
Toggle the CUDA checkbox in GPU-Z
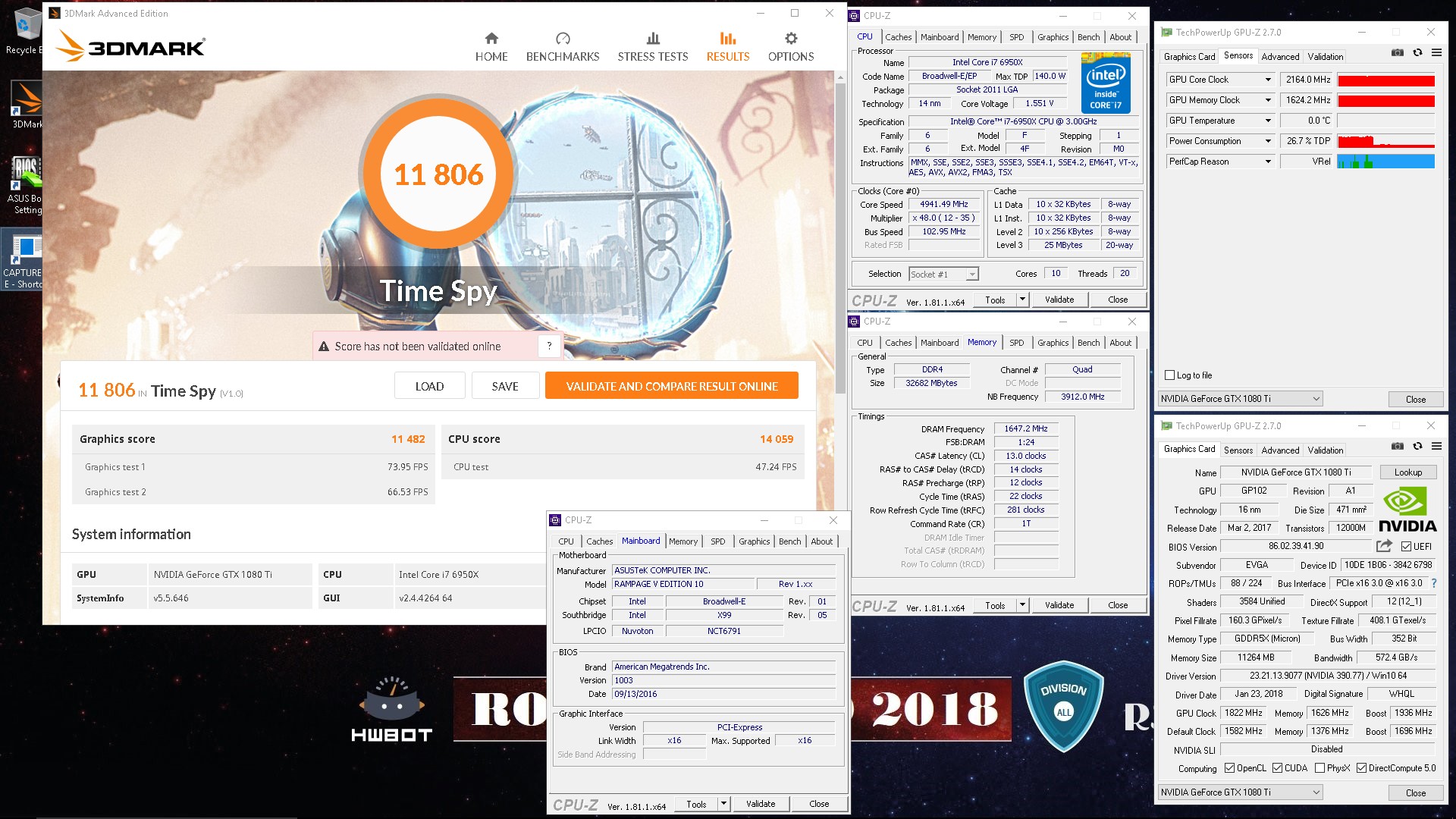(1277, 768)
